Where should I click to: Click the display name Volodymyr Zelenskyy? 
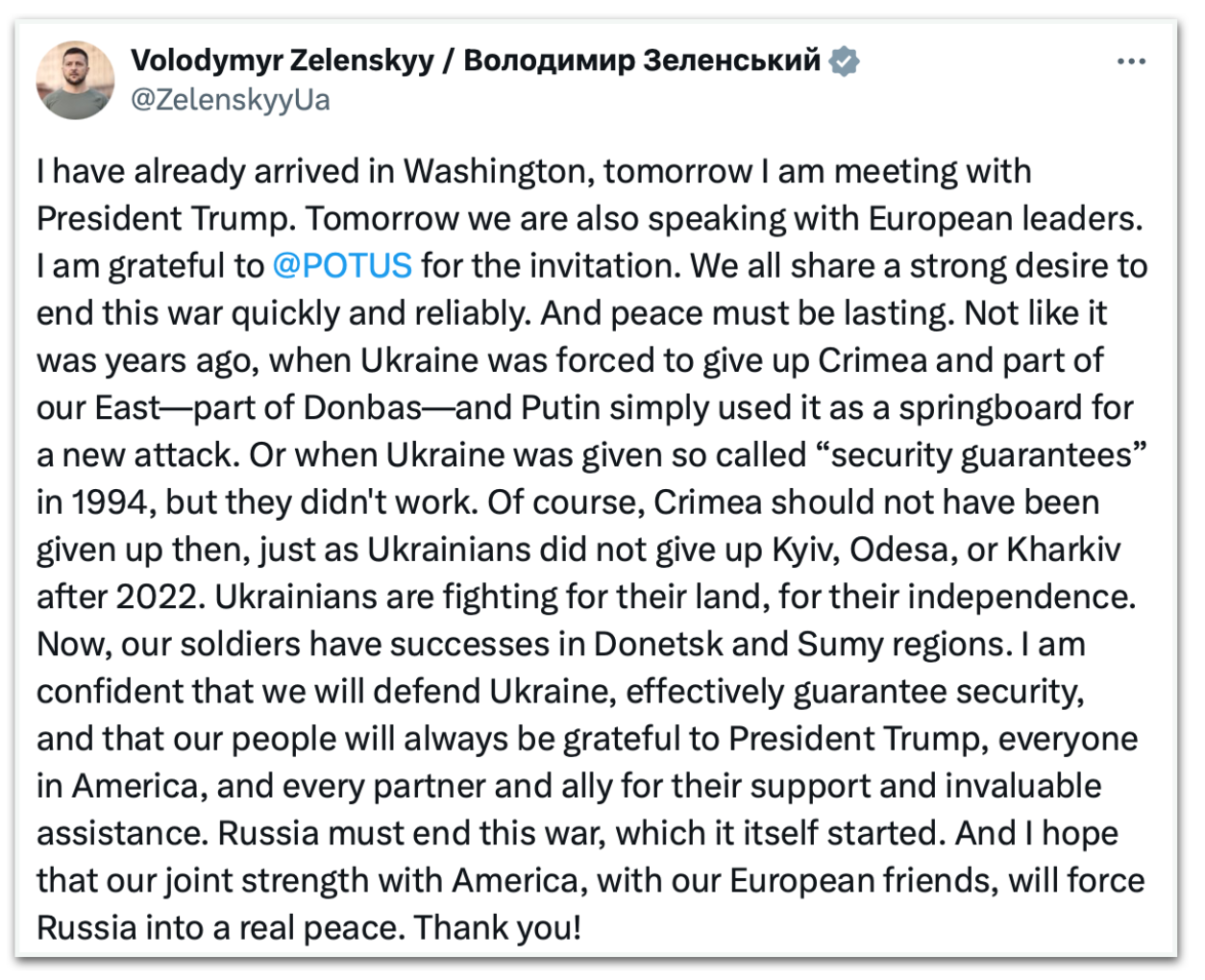[x=283, y=61]
